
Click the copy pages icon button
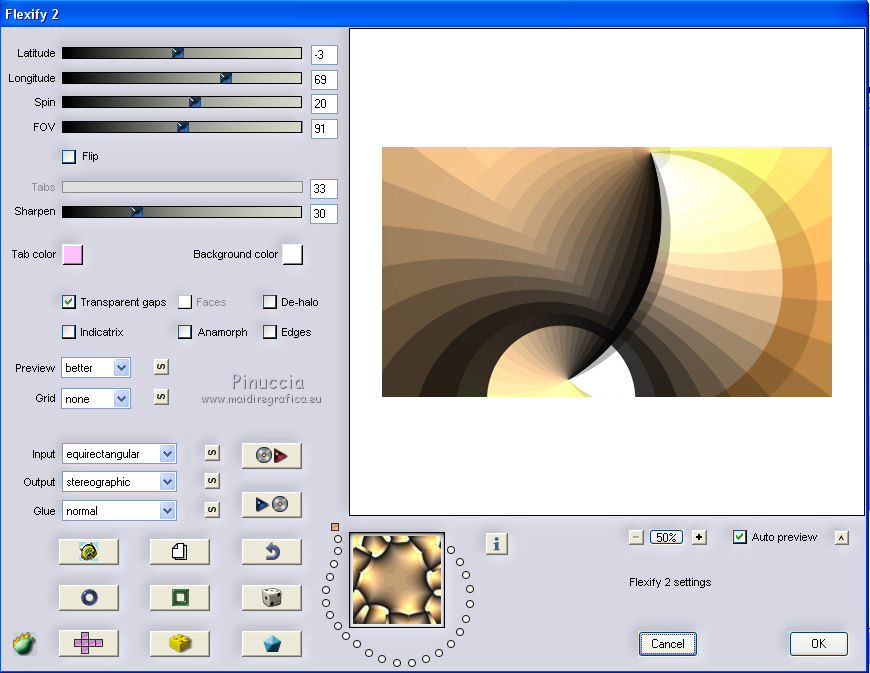point(179,551)
